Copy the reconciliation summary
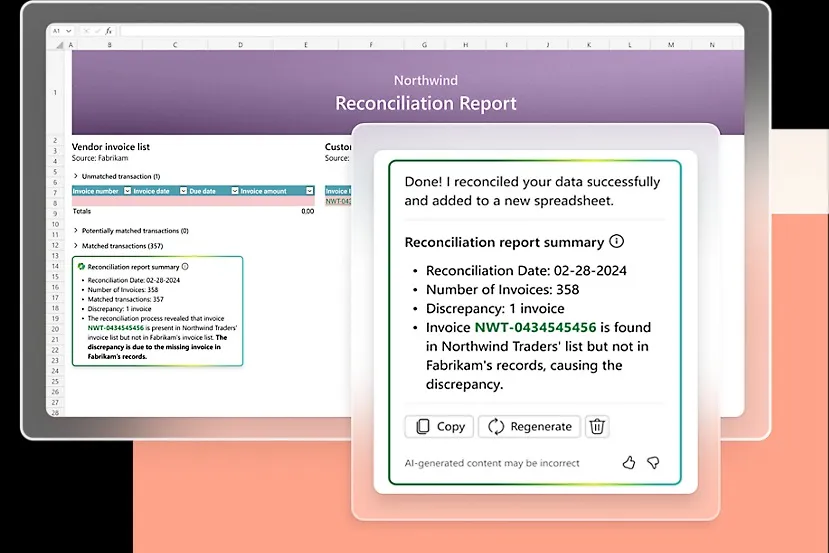The width and height of the screenshot is (829, 553). coord(440,426)
